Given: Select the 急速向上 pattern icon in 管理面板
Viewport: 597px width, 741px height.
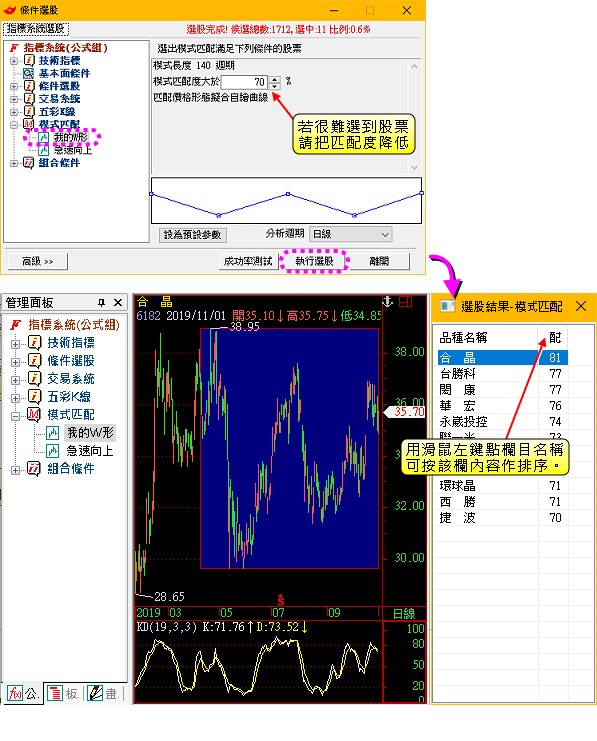Looking at the screenshot, I should [52, 451].
